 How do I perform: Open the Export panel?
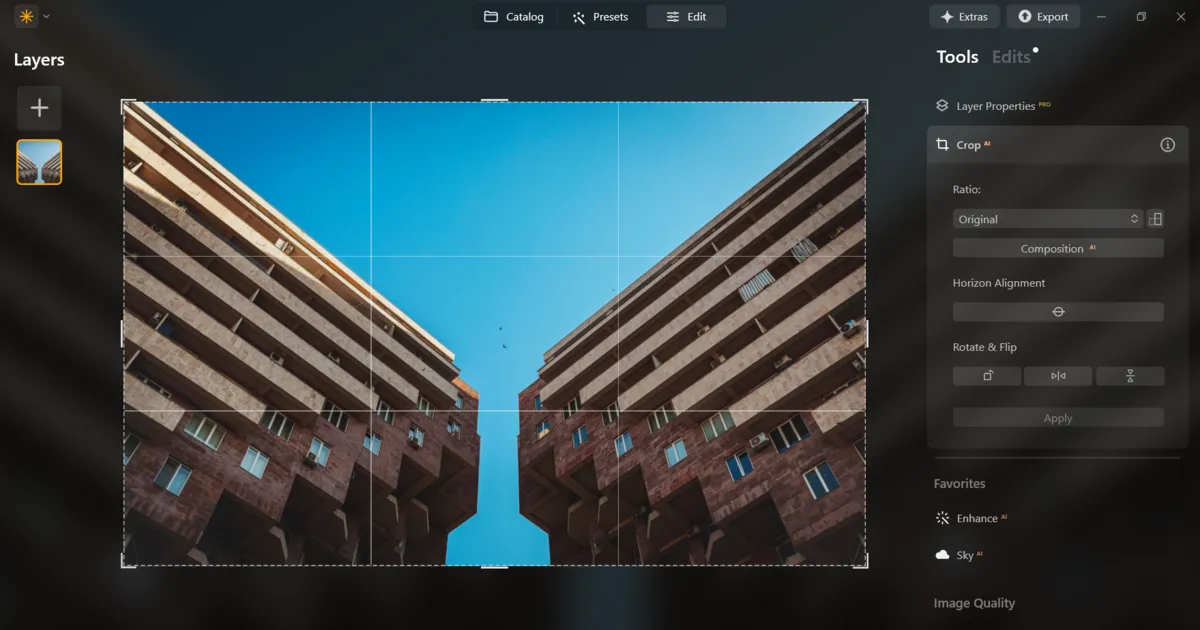coord(1043,16)
